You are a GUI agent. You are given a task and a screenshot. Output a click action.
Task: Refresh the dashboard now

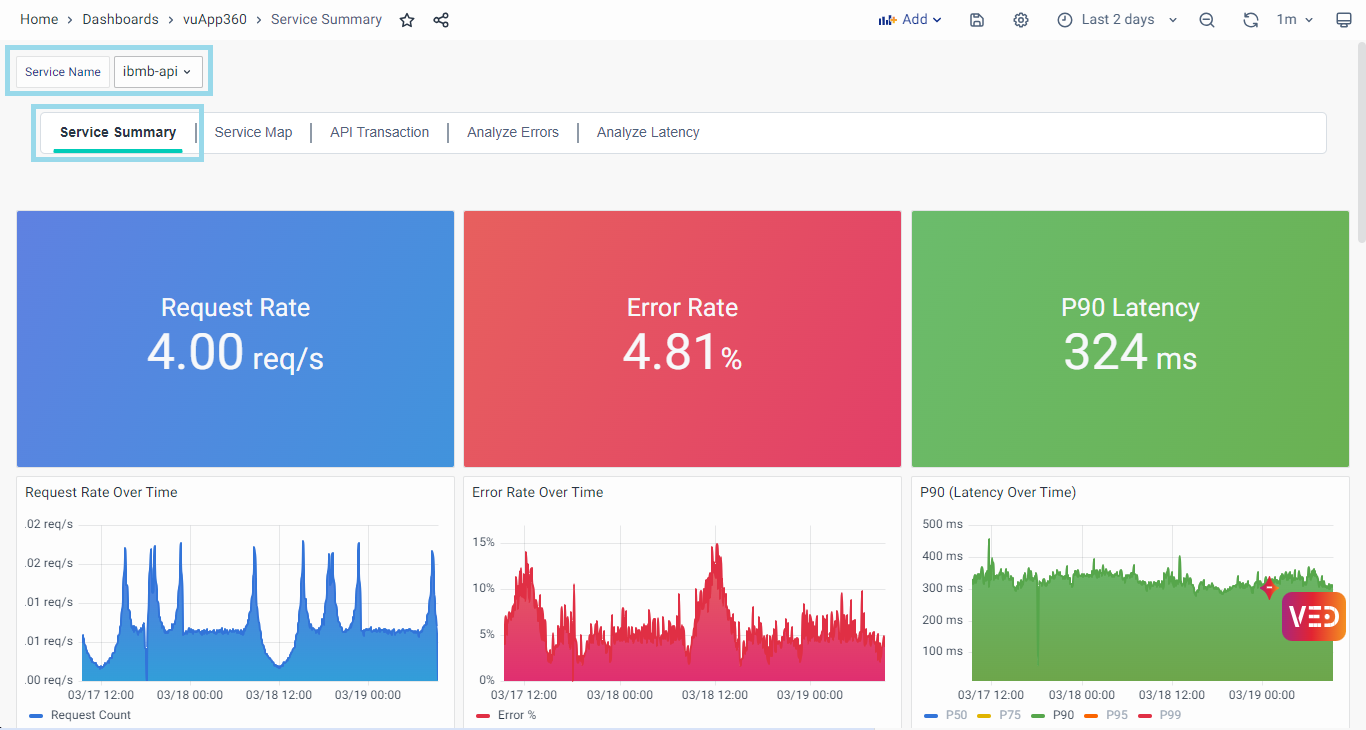click(x=1250, y=20)
